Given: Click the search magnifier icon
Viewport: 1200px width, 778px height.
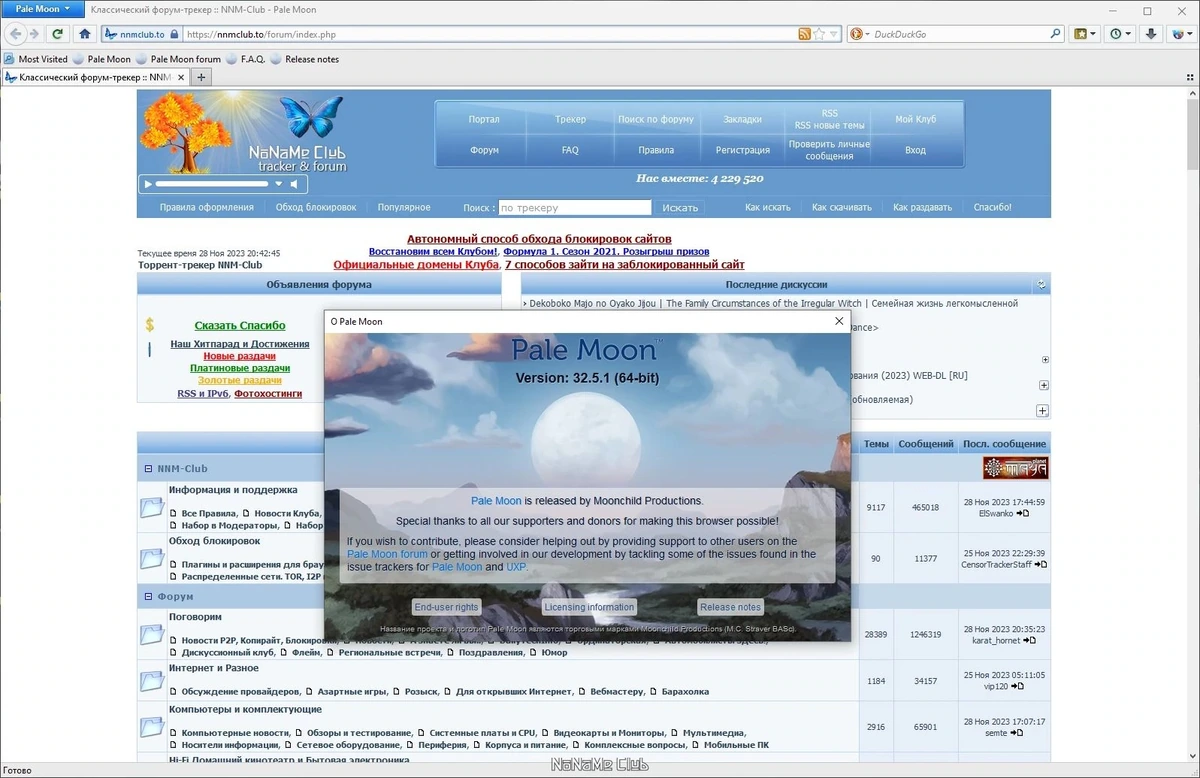Looking at the screenshot, I should (1055, 34).
